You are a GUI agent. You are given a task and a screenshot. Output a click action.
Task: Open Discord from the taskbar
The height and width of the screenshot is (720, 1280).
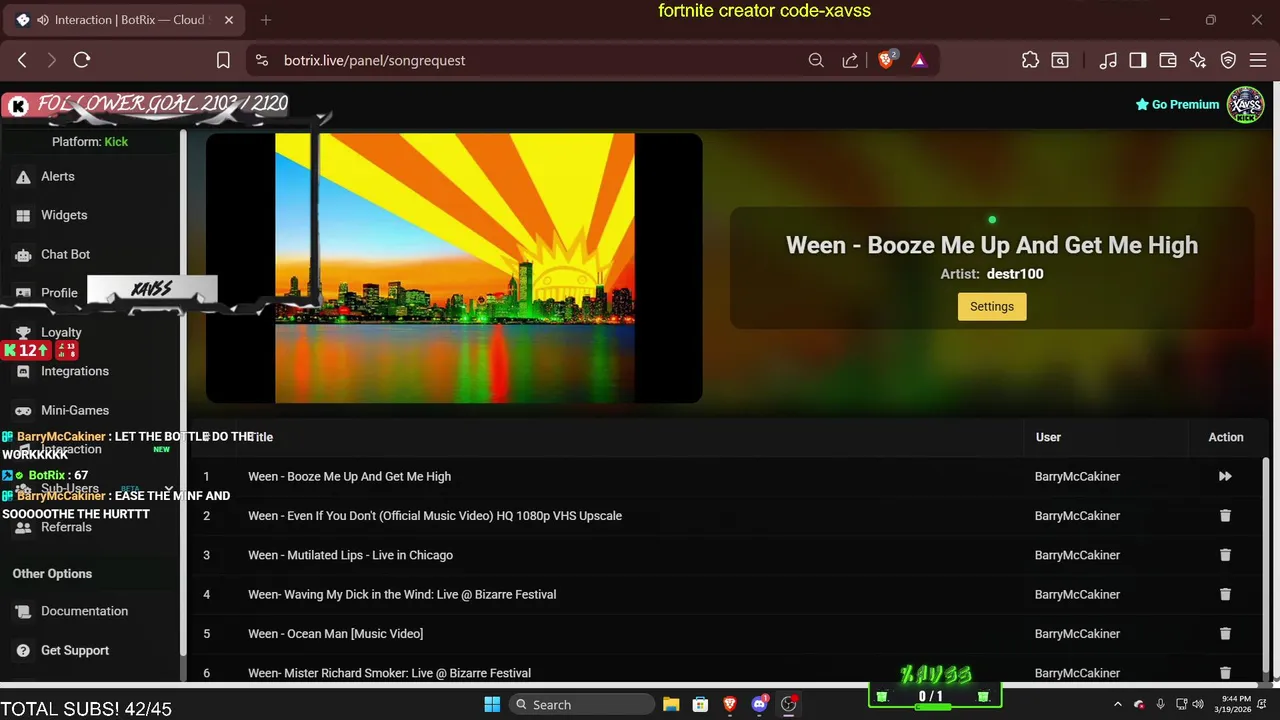pyautogui.click(x=759, y=705)
